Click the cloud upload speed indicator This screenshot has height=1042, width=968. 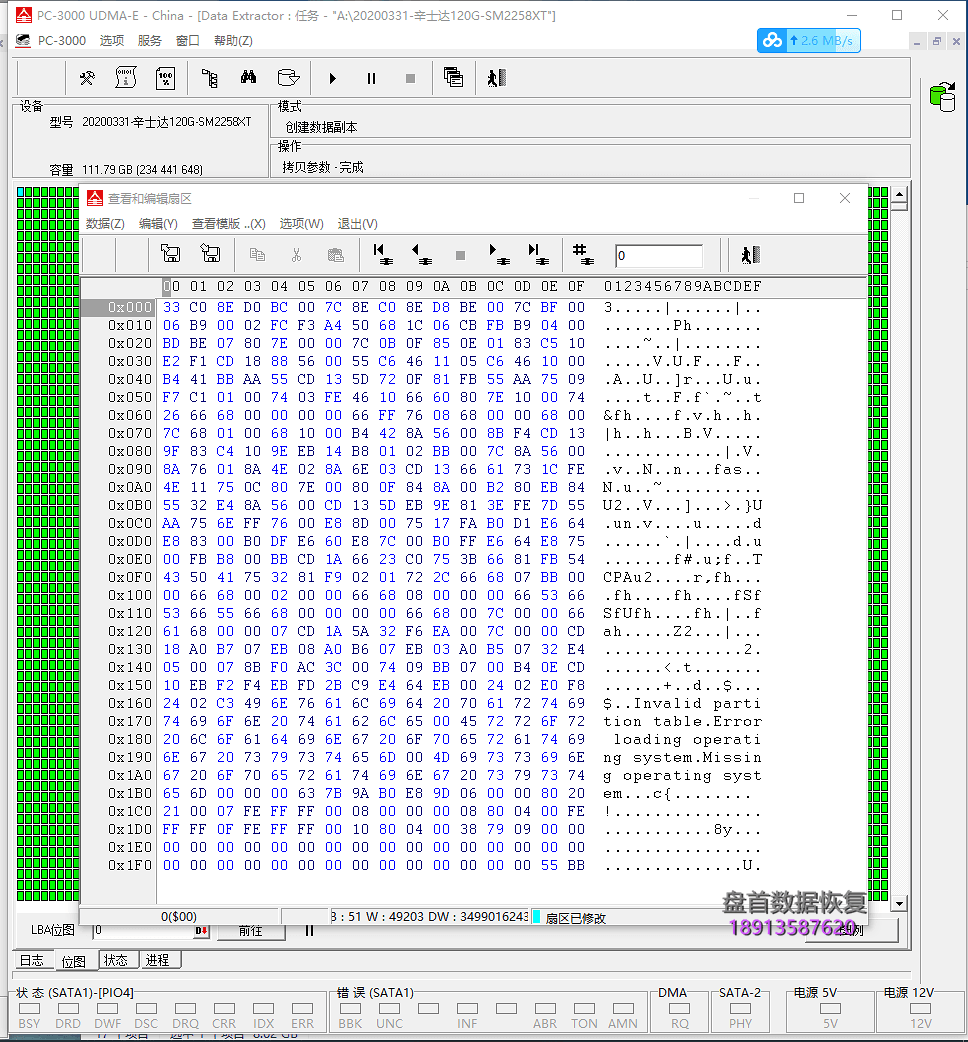coord(809,41)
